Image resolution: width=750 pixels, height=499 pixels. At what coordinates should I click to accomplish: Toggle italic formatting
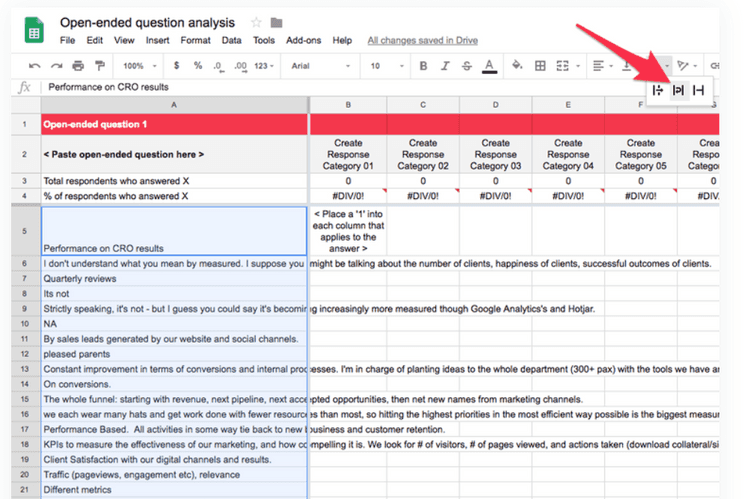click(445, 66)
